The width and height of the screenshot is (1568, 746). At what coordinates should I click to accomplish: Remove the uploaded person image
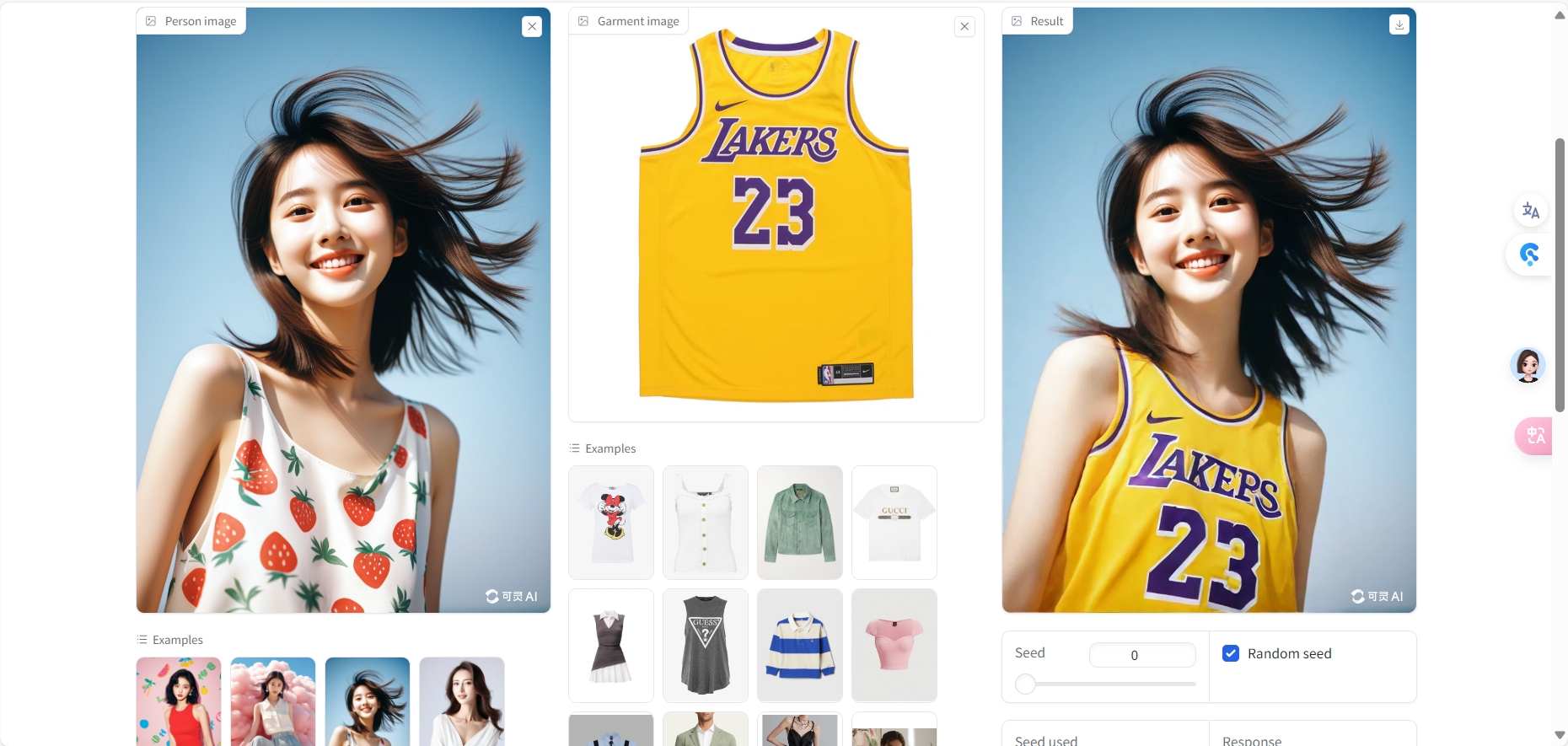point(532,26)
